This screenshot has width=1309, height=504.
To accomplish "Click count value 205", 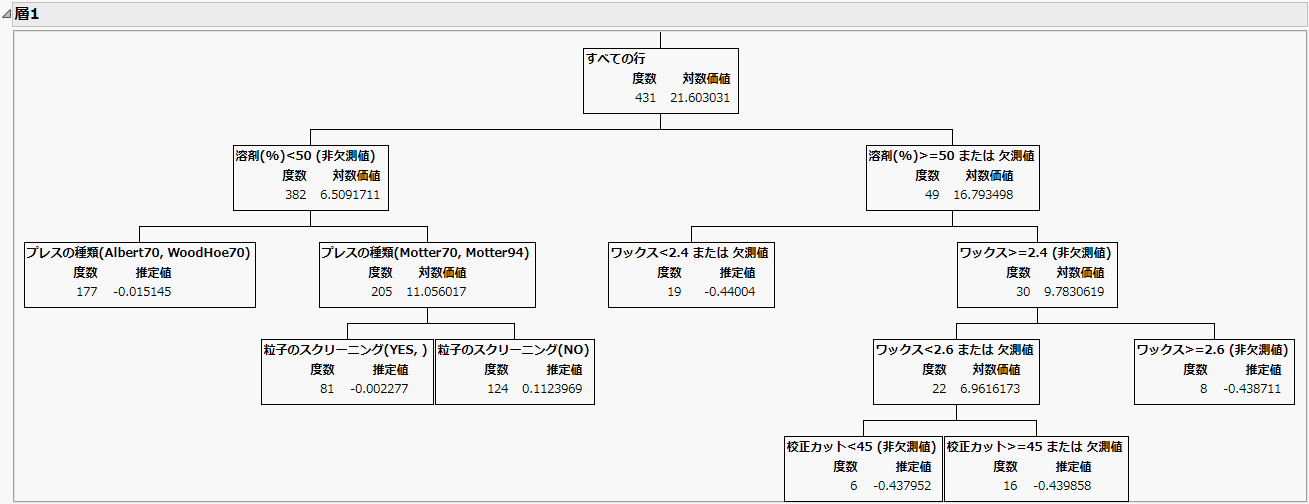I will tap(380, 291).
